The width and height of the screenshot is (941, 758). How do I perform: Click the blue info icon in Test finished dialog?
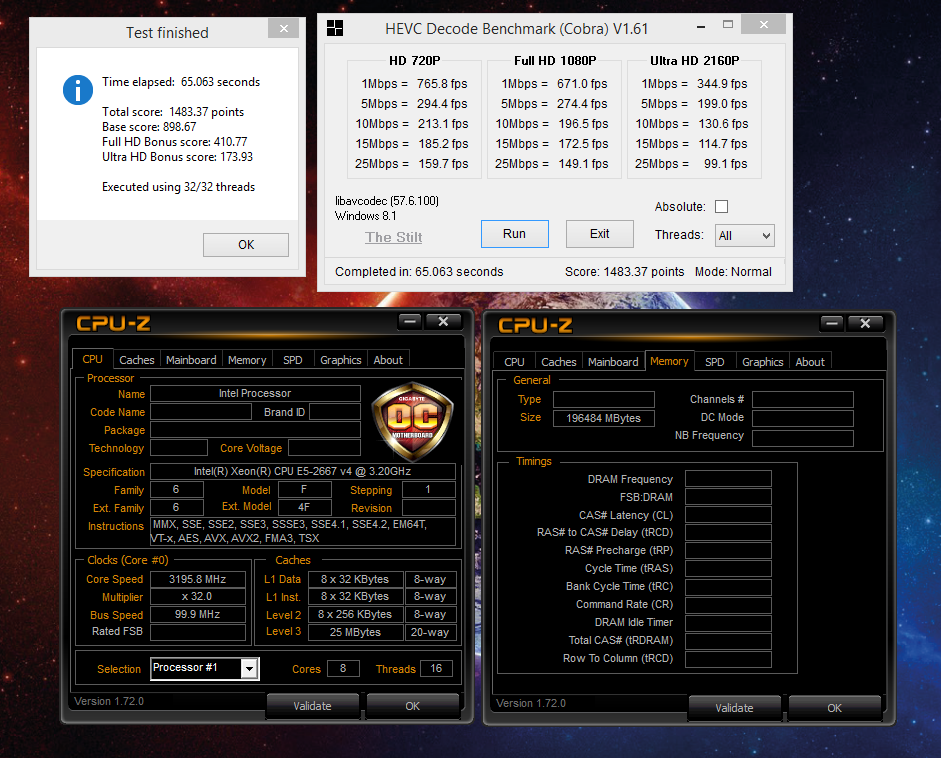(78, 90)
